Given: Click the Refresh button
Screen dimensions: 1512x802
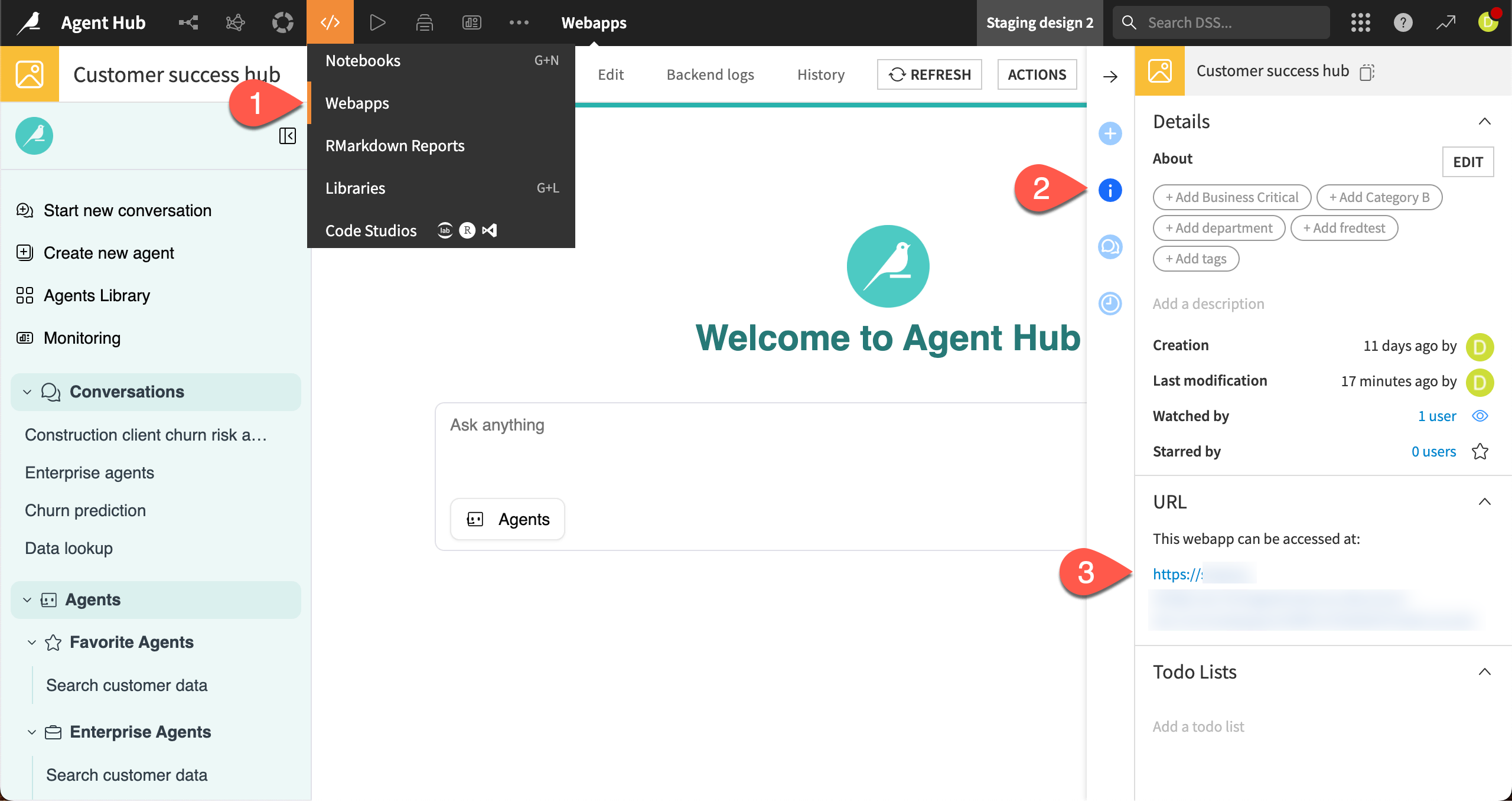Looking at the screenshot, I should click(x=928, y=74).
